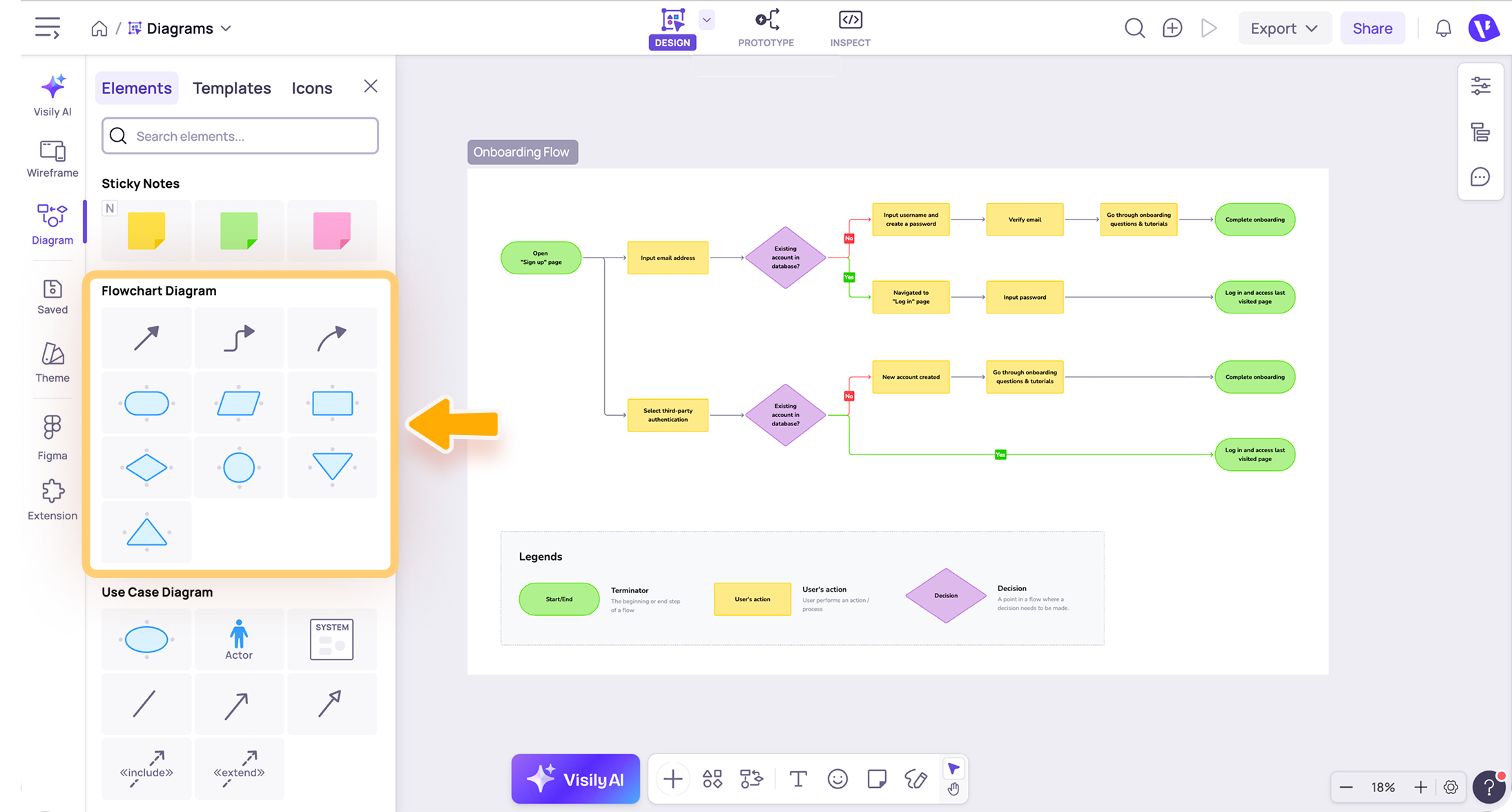Open the Saved panel
This screenshot has width=1512, height=812.
pyautogui.click(x=52, y=297)
